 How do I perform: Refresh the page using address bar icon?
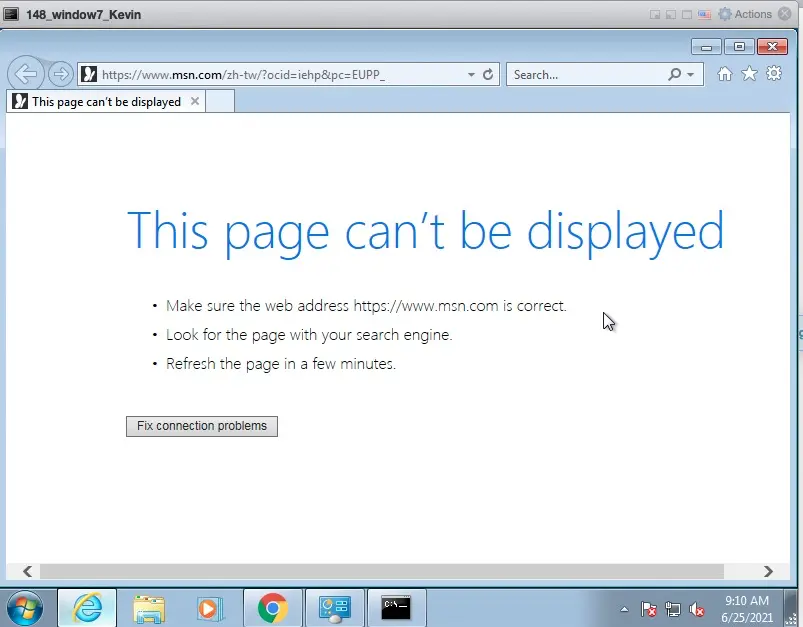click(x=488, y=74)
